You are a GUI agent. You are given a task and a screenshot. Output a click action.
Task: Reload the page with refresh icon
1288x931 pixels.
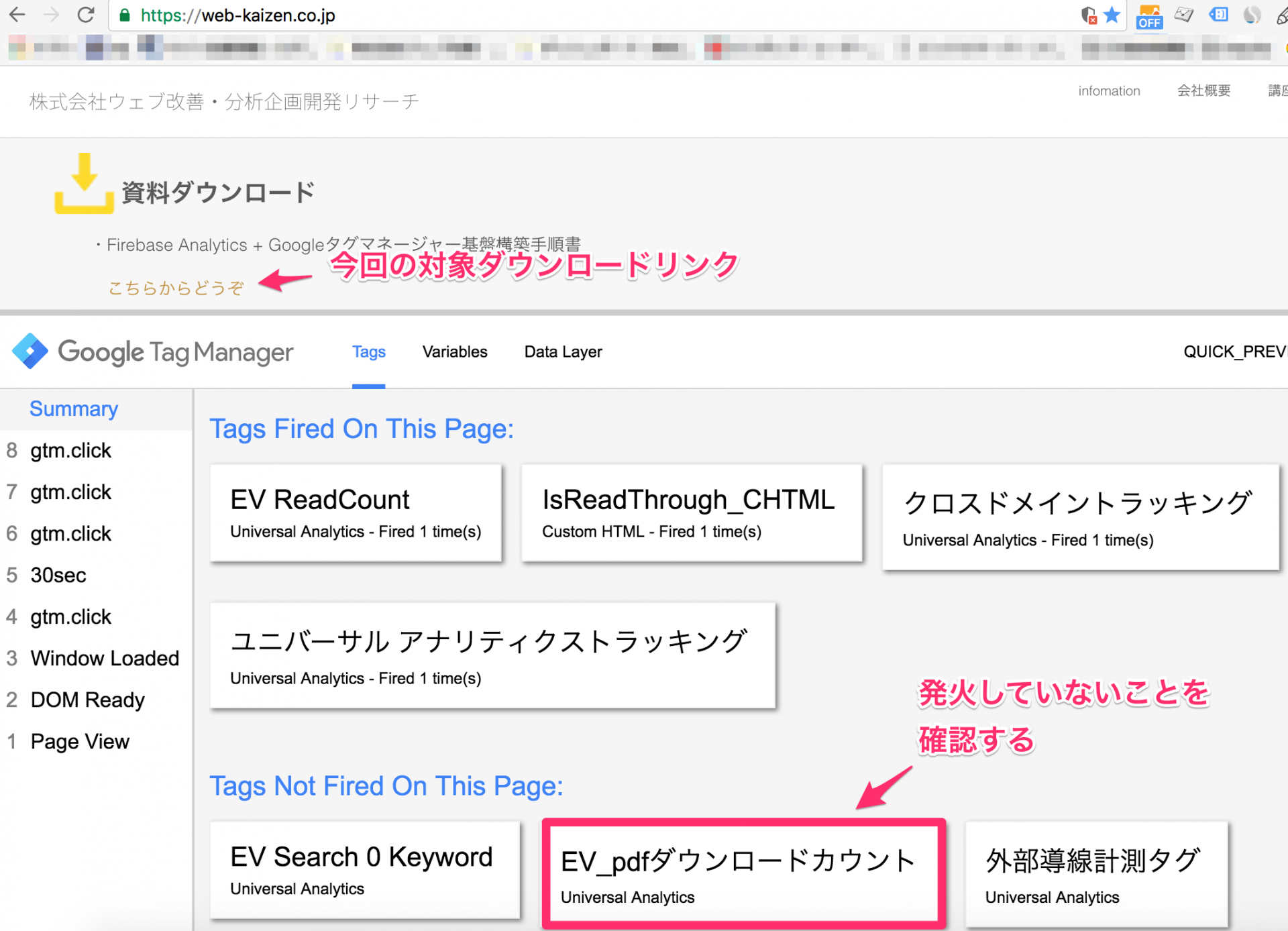pyautogui.click(x=86, y=15)
